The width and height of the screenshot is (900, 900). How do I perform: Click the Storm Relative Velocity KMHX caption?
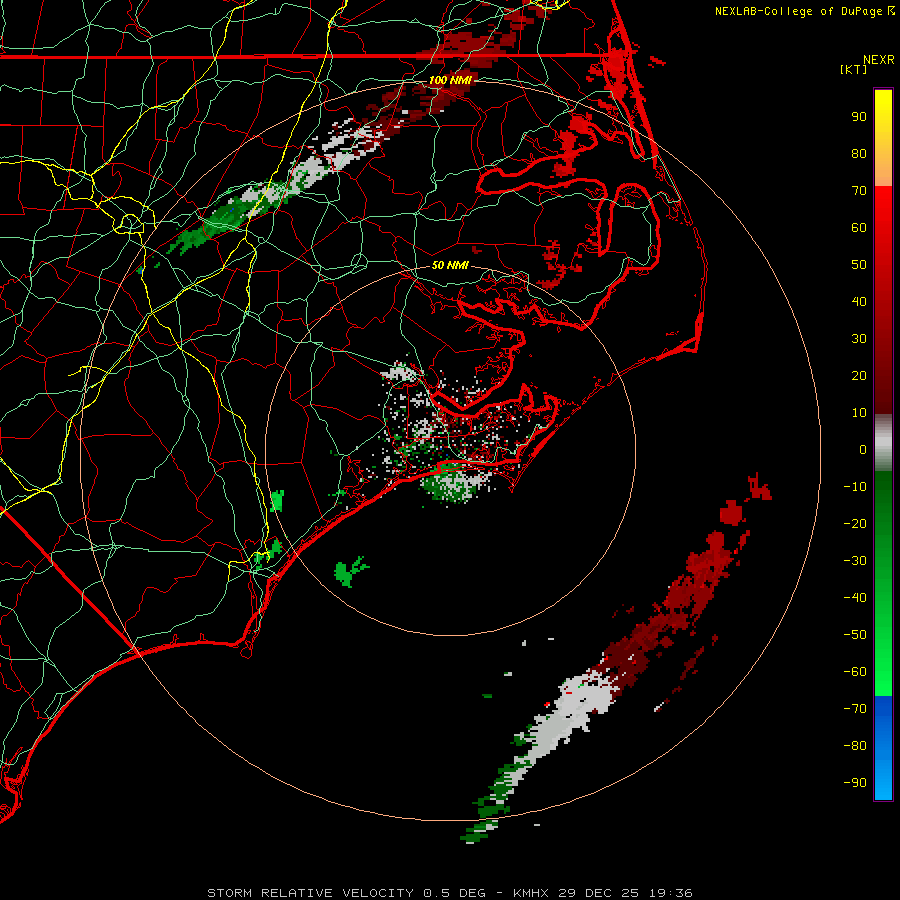(449, 893)
